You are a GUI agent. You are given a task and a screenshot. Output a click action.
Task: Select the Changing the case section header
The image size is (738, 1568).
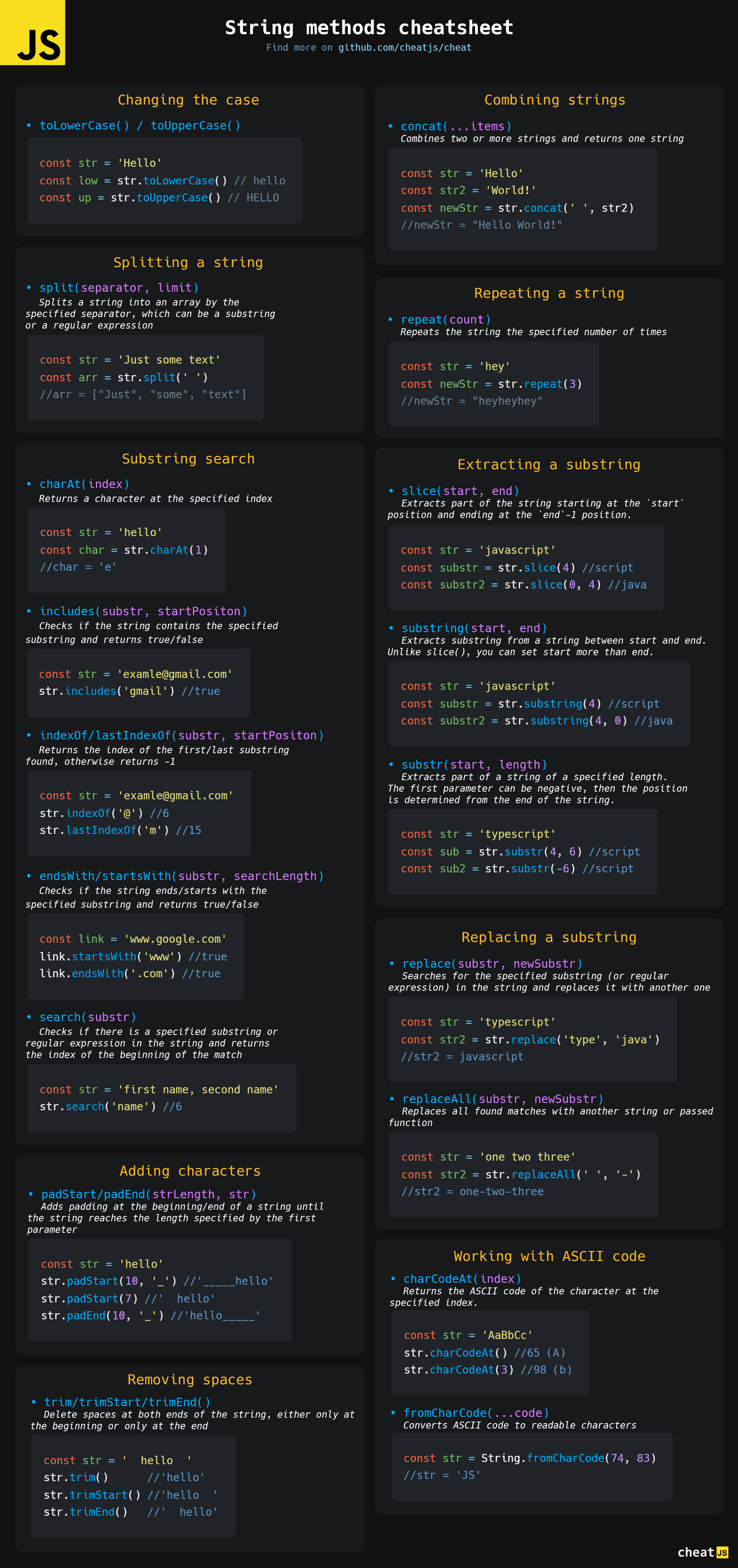pyautogui.click(x=189, y=100)
